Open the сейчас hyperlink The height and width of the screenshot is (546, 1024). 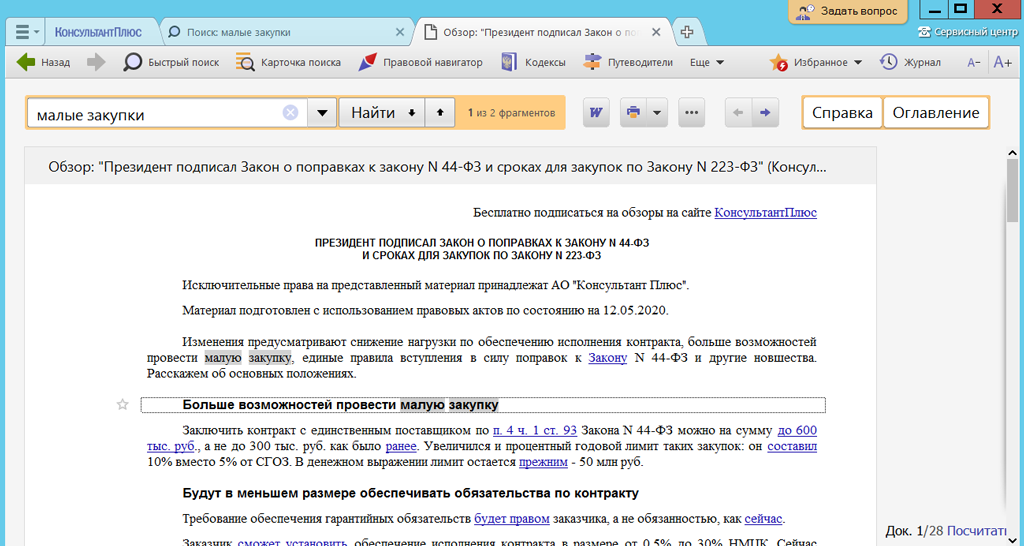click(763, 519)
